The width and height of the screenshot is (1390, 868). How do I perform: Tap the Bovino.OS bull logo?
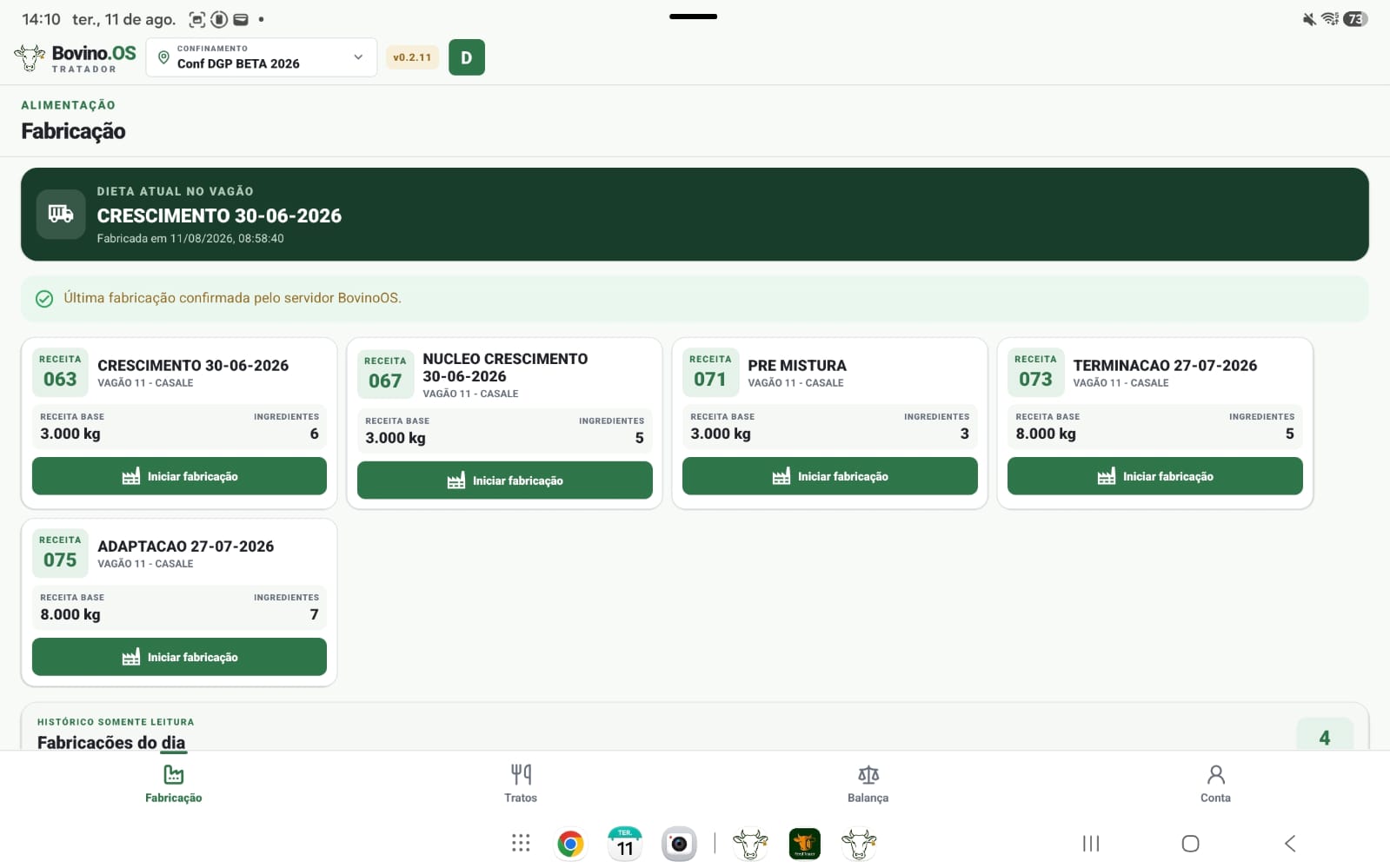point(30,57)
